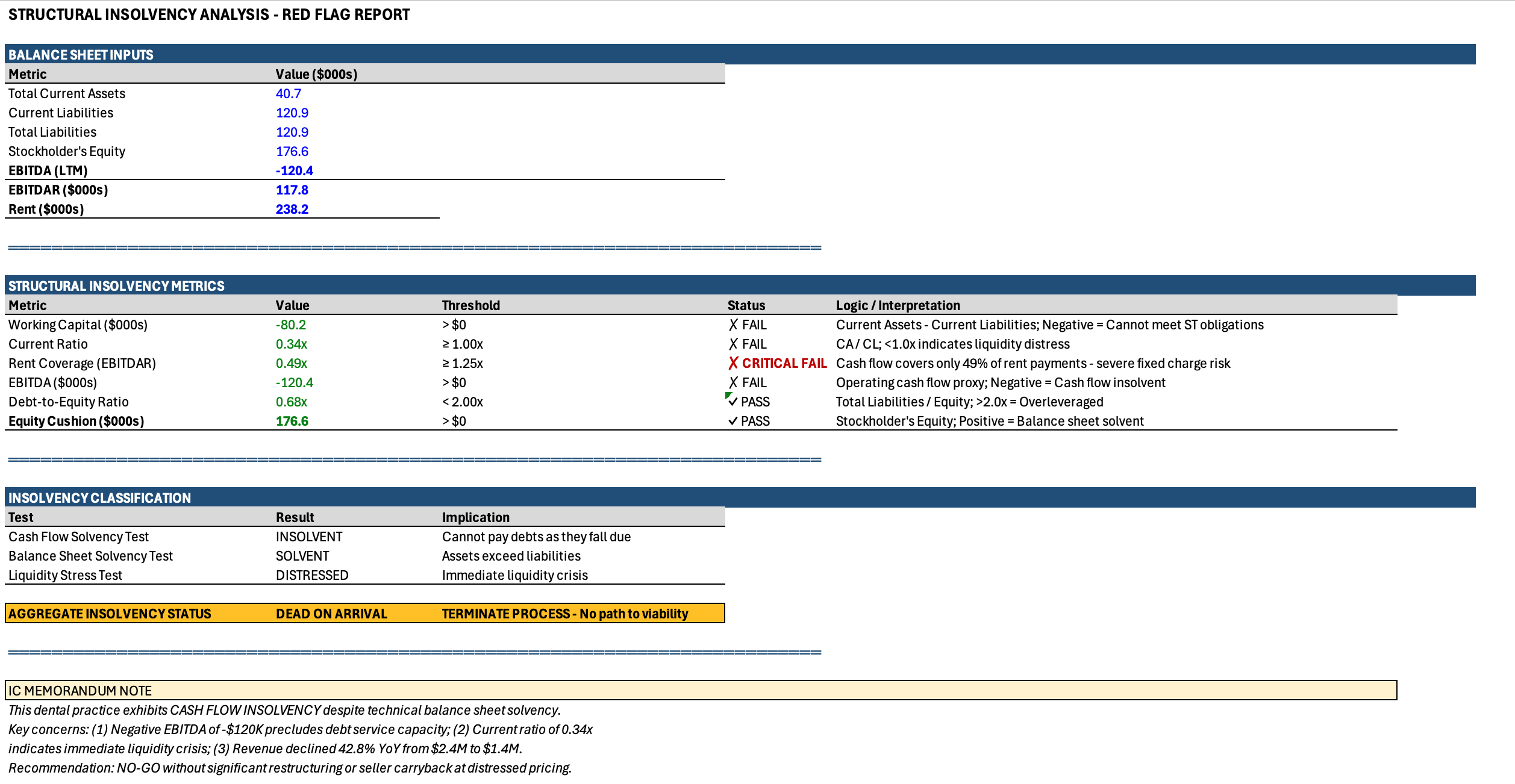
Task: Click the DEAD ON ARRIVAL status cell
Action: (x=331, y=614)
